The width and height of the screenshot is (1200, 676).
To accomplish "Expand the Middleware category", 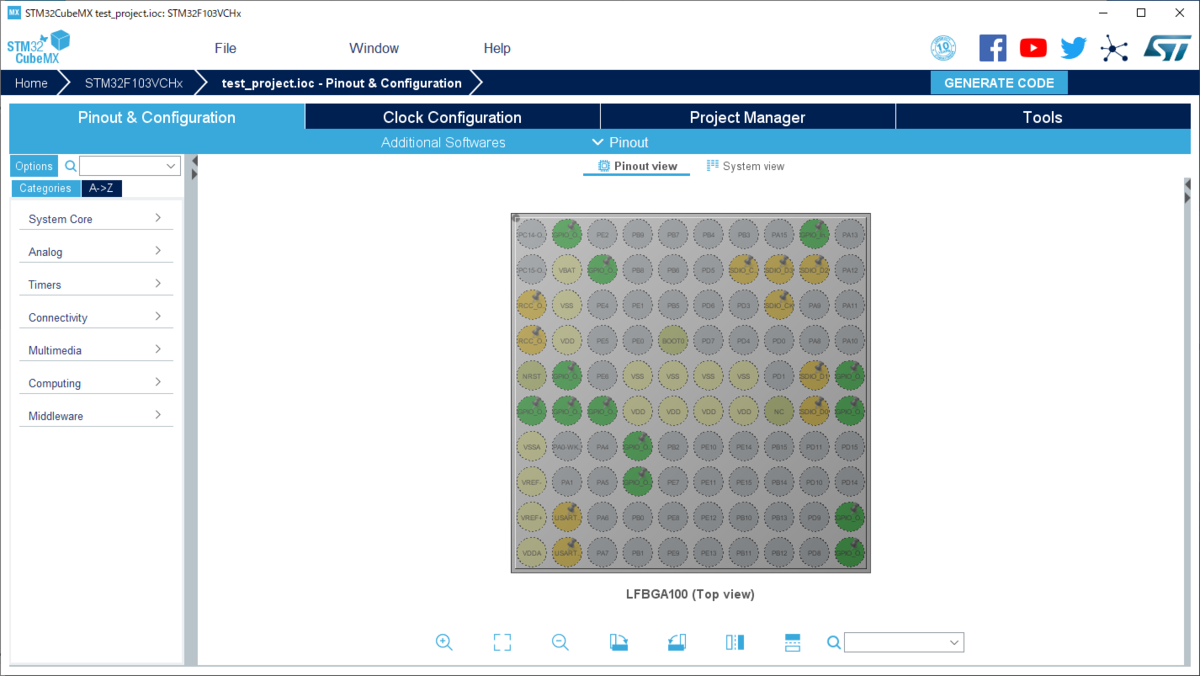I will click(x=95, y=416).
